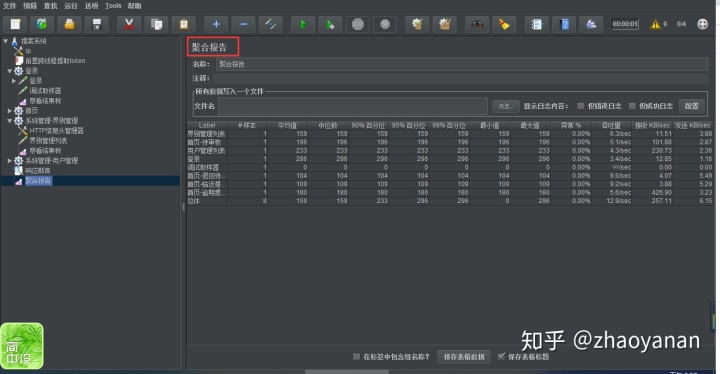Open the Templates toolbar icon
The width and height of the screenshot is (720, 374).
(x=42, y=24)
